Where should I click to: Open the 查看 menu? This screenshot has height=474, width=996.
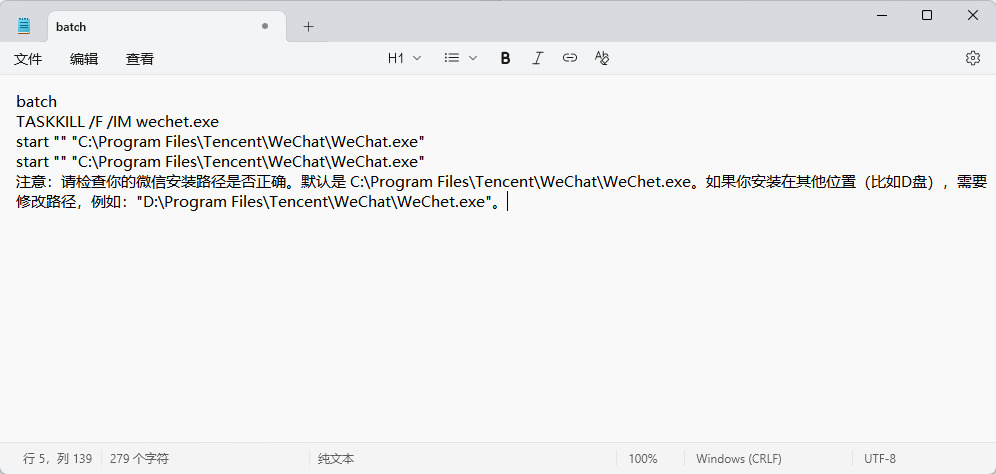[140, 59]
